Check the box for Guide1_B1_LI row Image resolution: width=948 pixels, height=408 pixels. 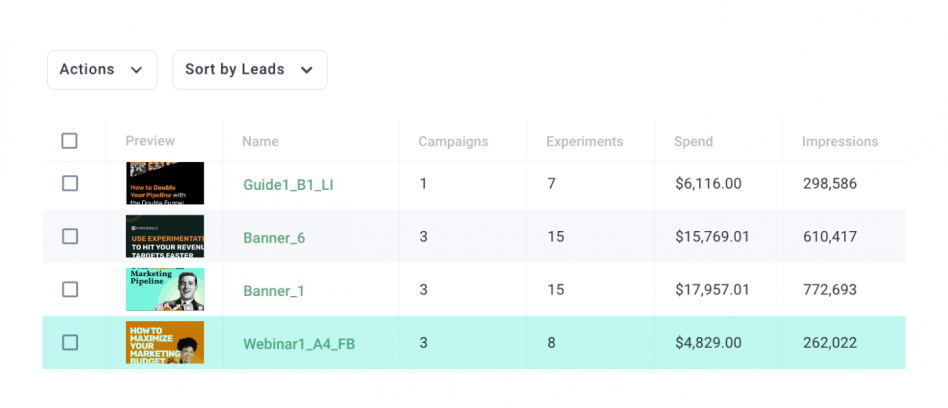69,184
